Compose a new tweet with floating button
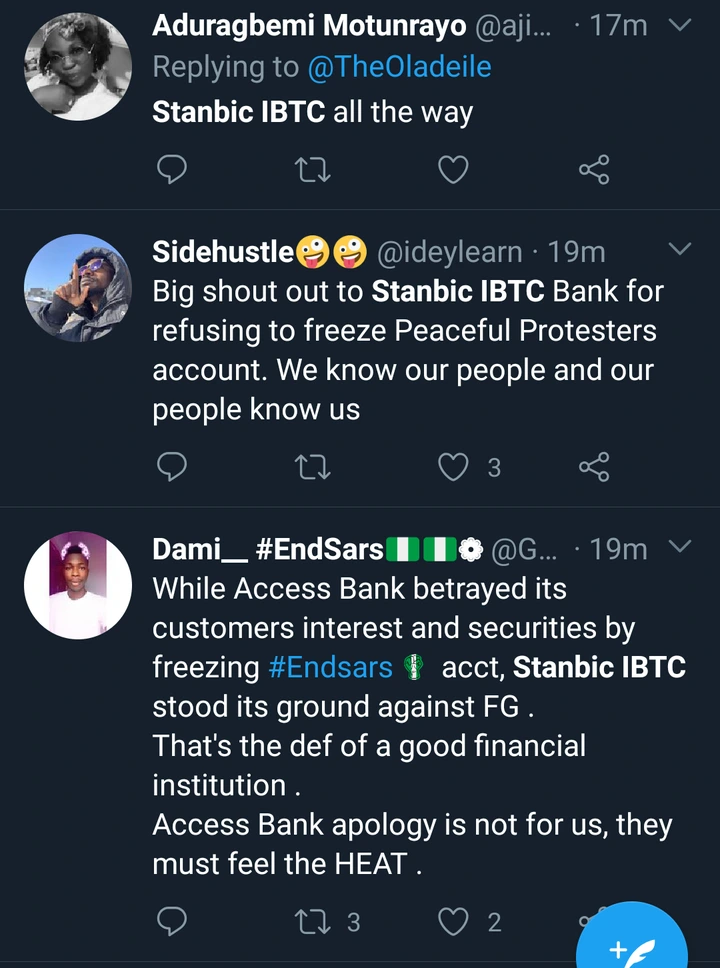The height and width of the screenshot is (968, 720). point(632,940)
